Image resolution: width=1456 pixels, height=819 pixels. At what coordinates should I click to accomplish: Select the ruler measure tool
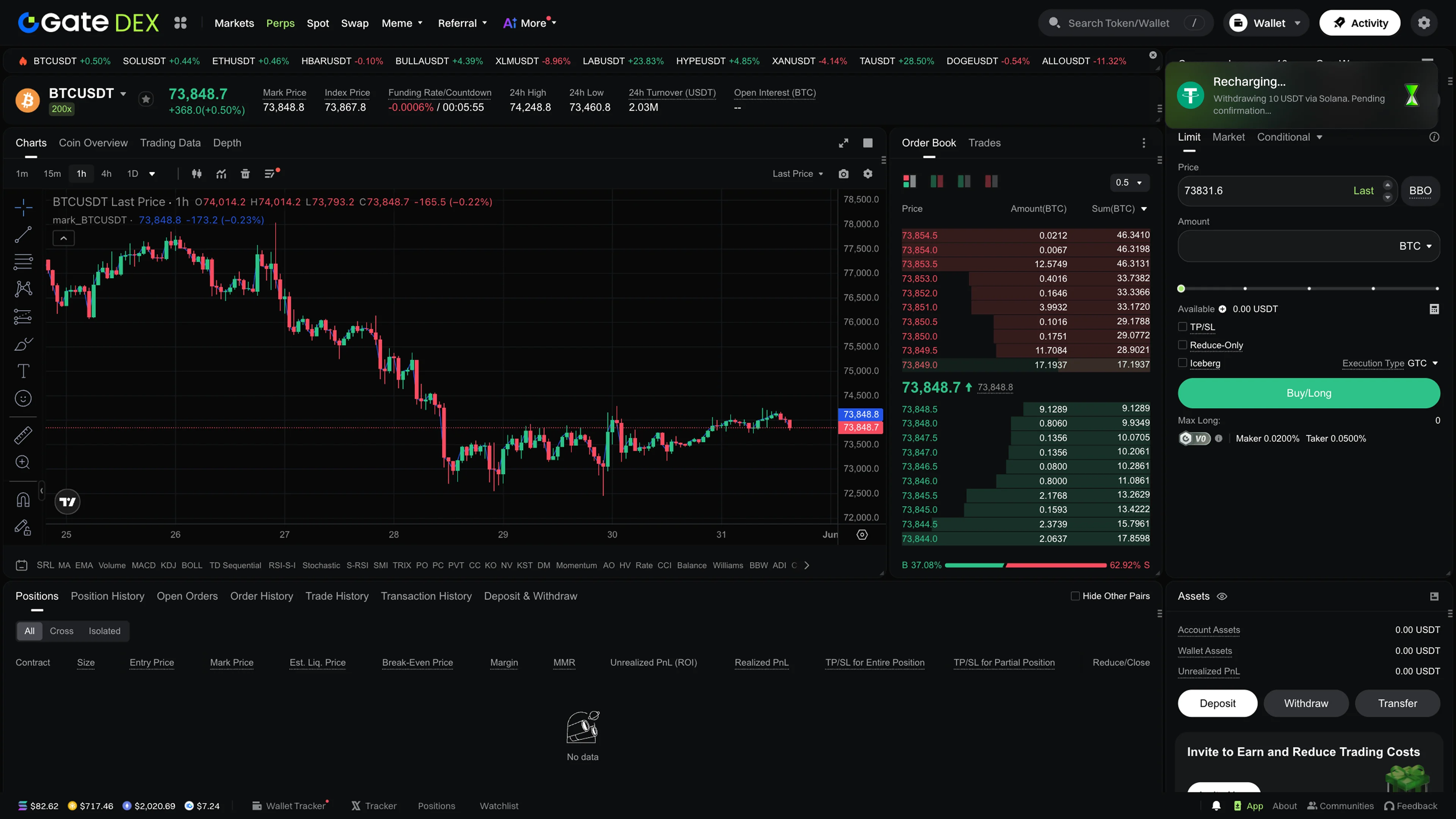[x=23, y=435]
